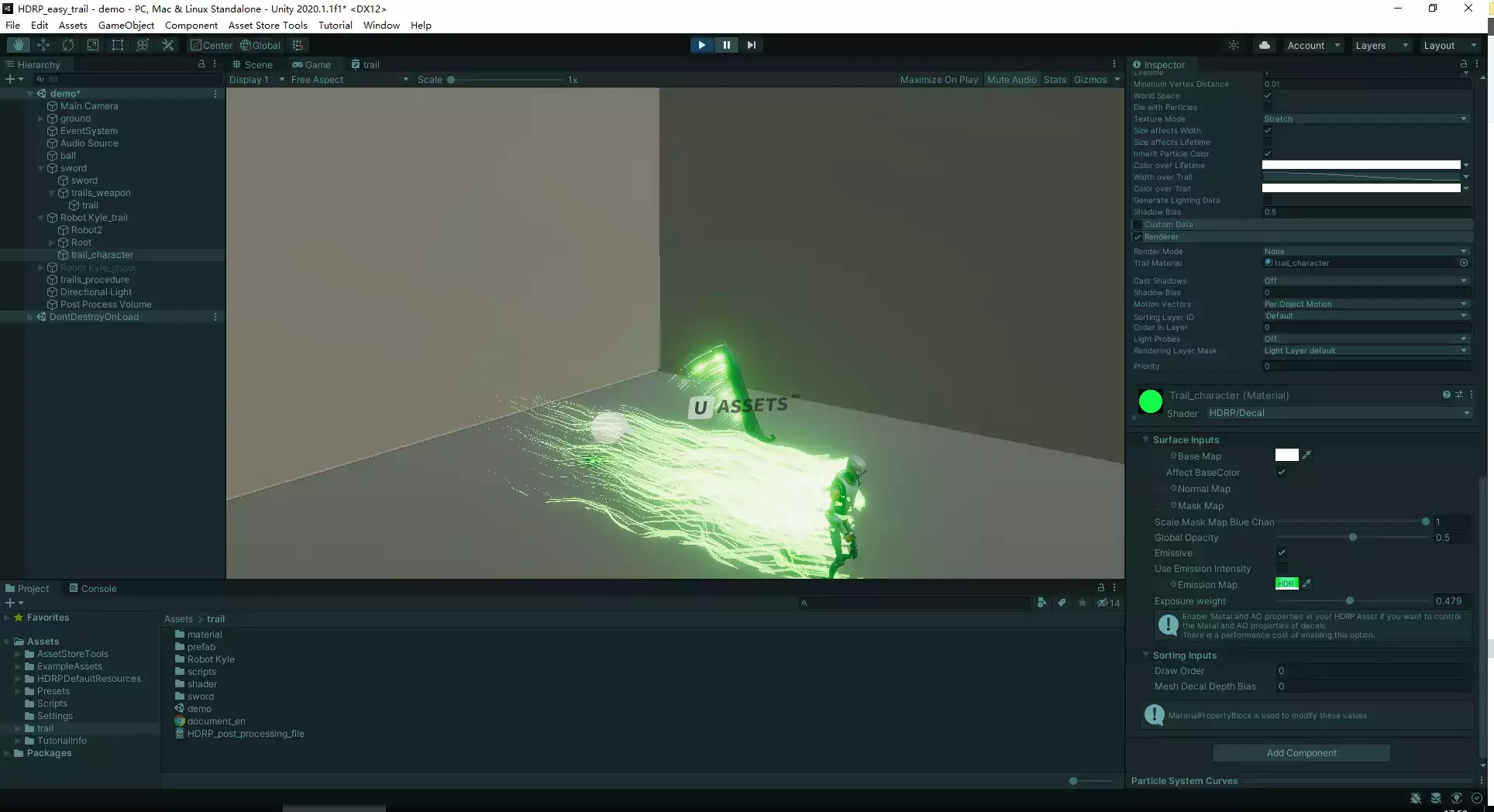
Task: Enable Die with Particles checkbox
Action: (1268, 108)
